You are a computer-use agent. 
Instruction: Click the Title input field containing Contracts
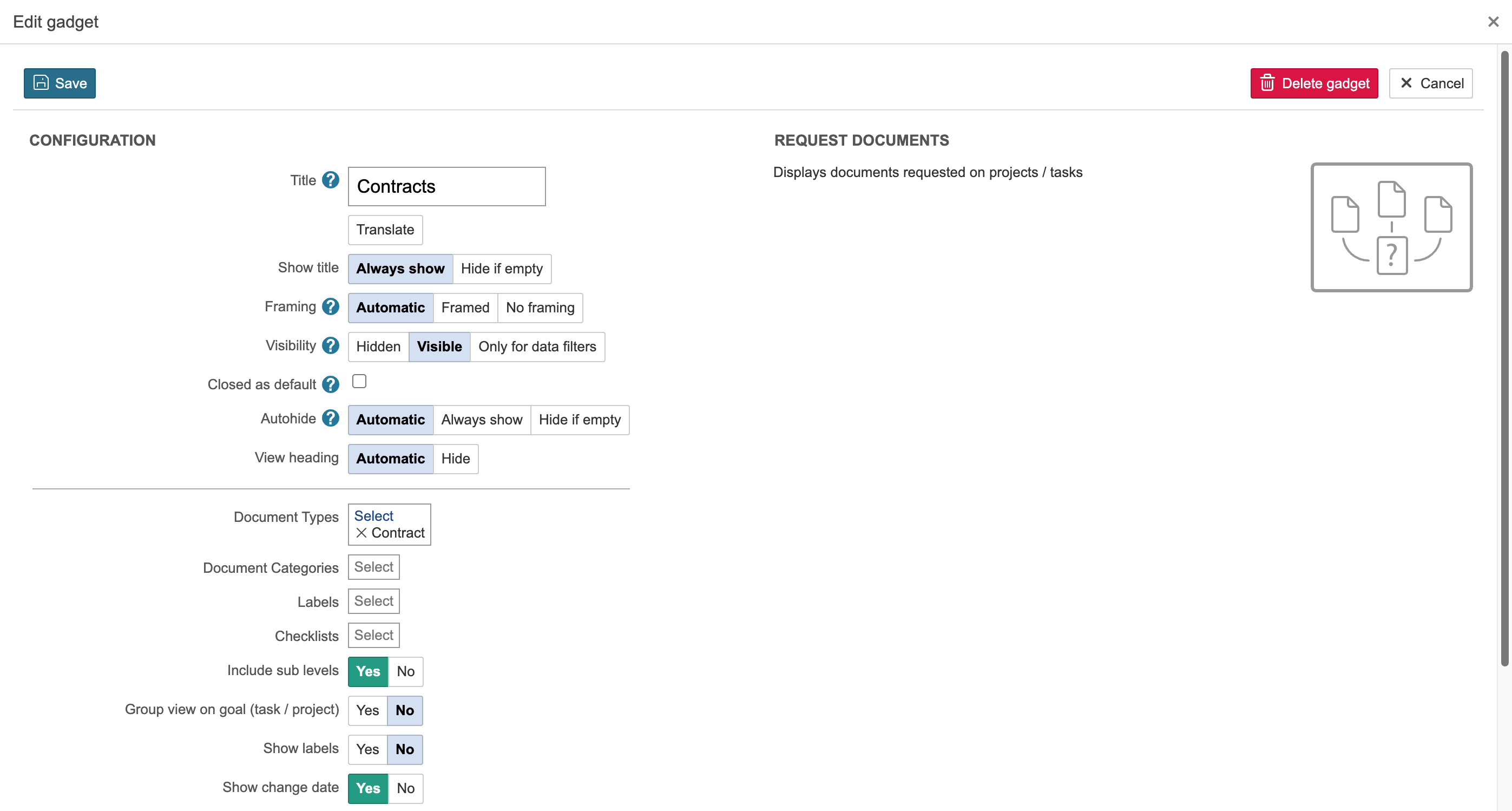click(446, 187)
